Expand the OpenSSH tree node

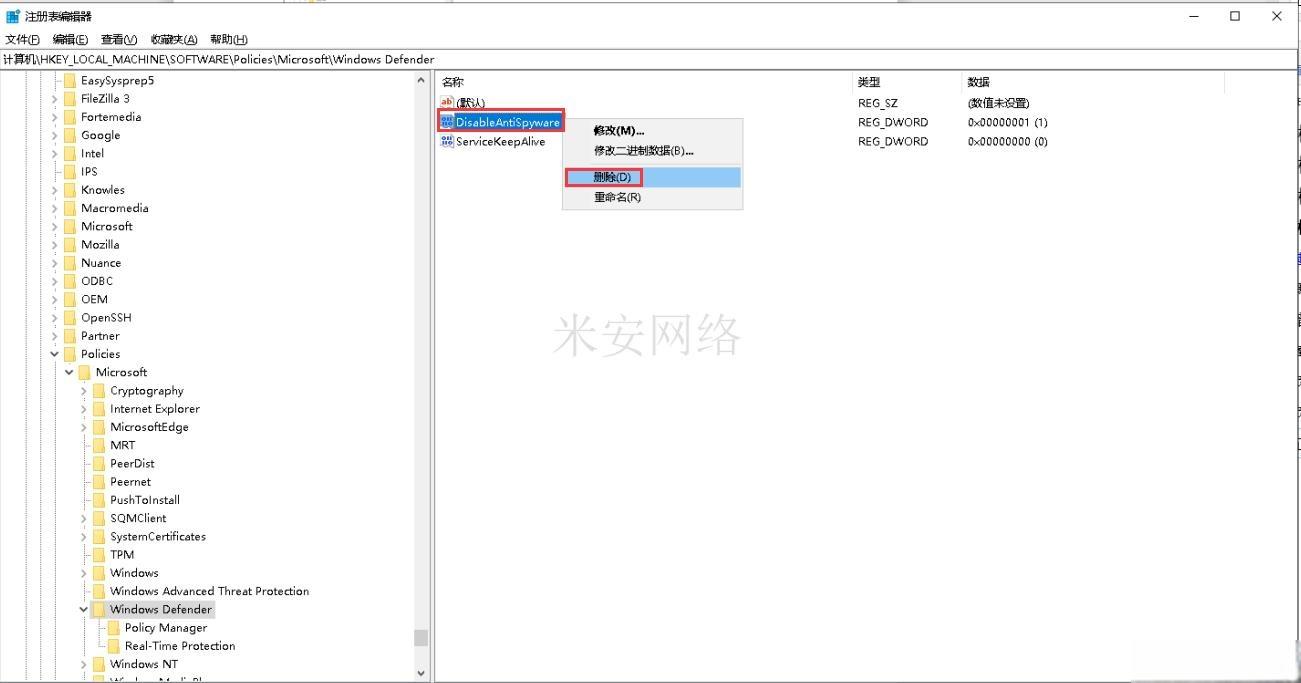pos(55,317)
